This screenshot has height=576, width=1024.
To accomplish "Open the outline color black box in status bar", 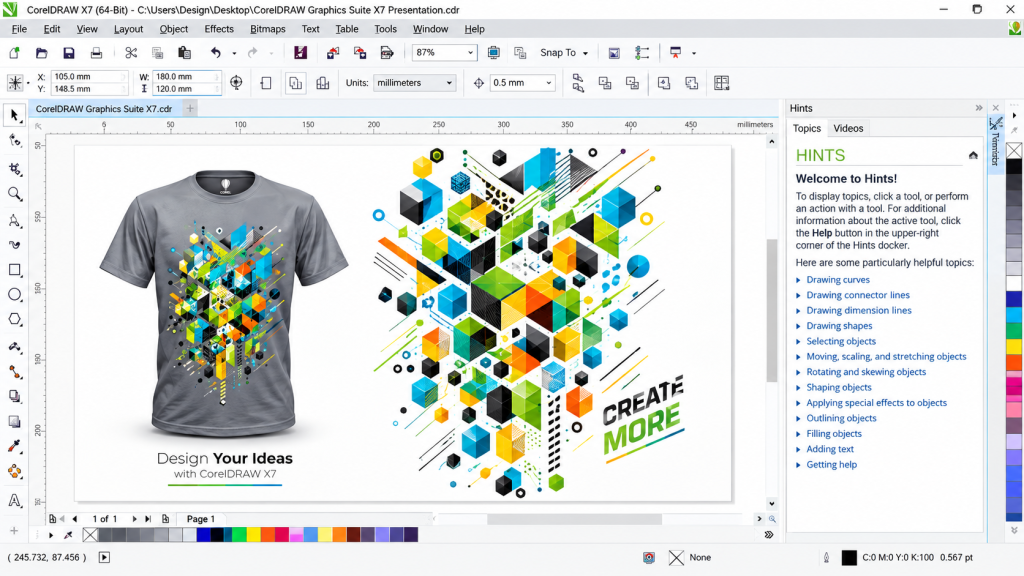I will tap(849, 558).
